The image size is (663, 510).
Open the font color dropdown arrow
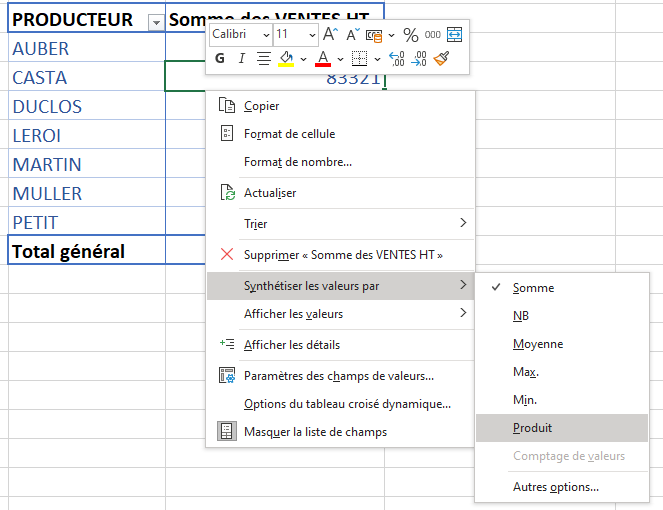point(339,59)
